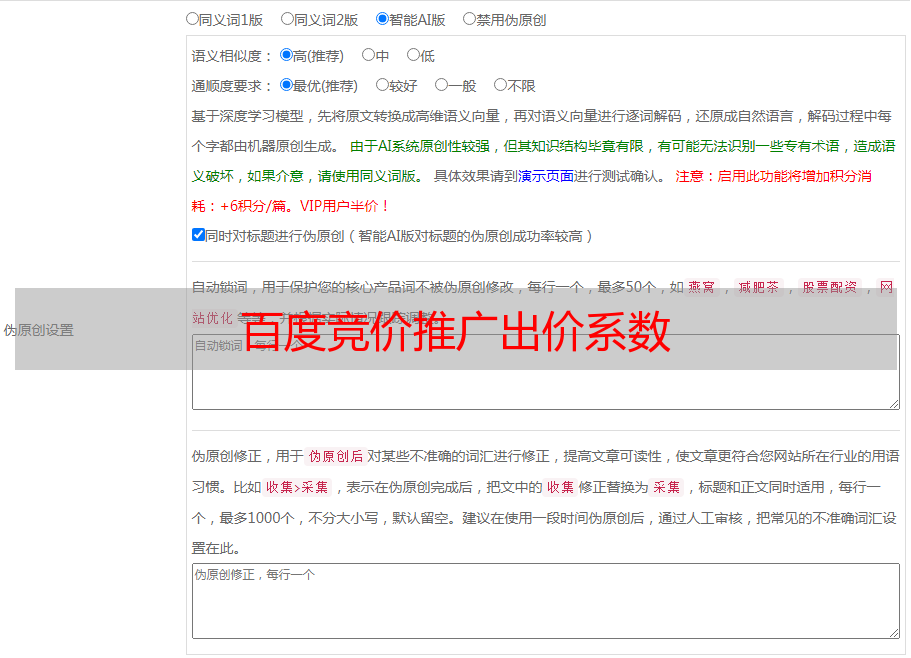The height and width of the screenshot is (658, 911).
Task: Focus the 伪原创修正 text area
Action: click(x=545, y=600)
